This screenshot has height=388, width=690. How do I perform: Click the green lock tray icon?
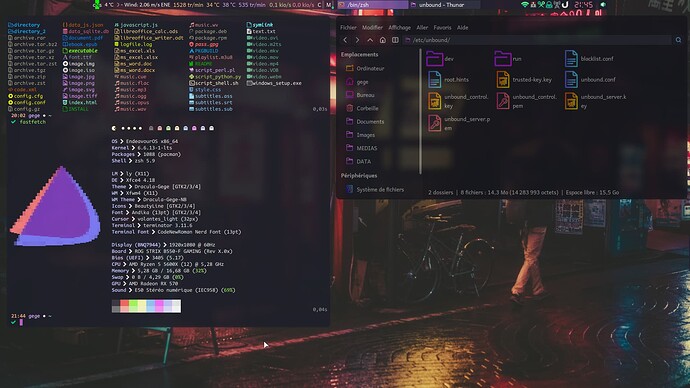point(549,5)
